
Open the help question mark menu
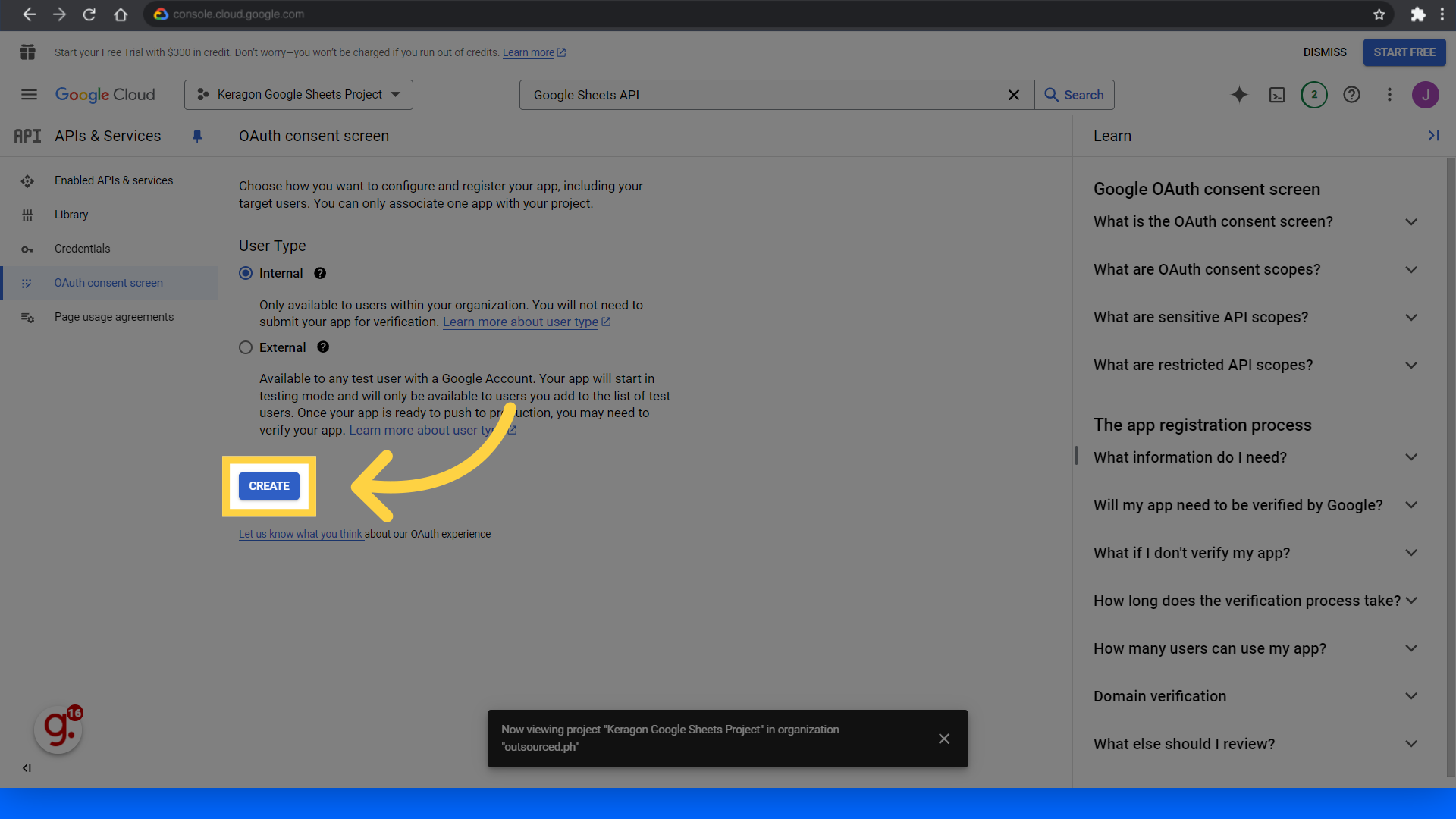point(1351,95)
